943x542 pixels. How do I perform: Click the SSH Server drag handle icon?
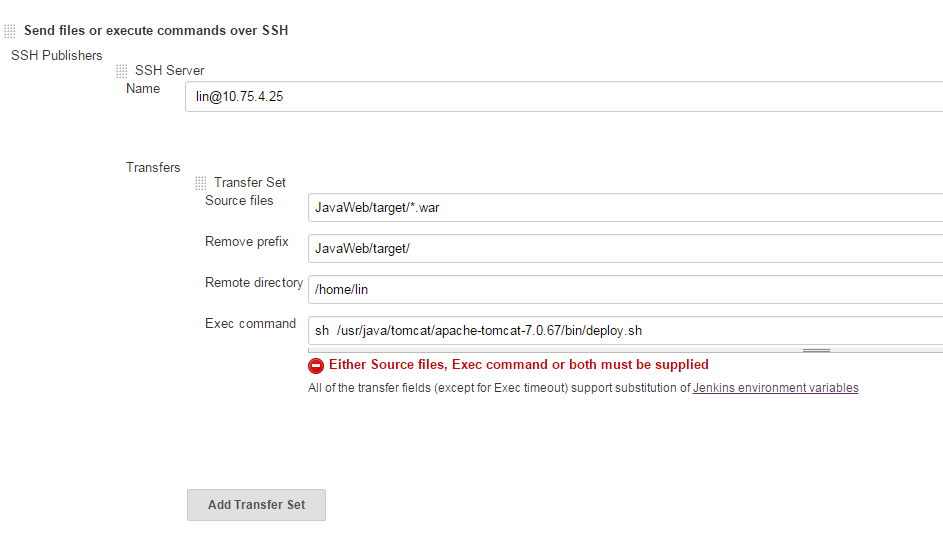click(x=121, y=71)
